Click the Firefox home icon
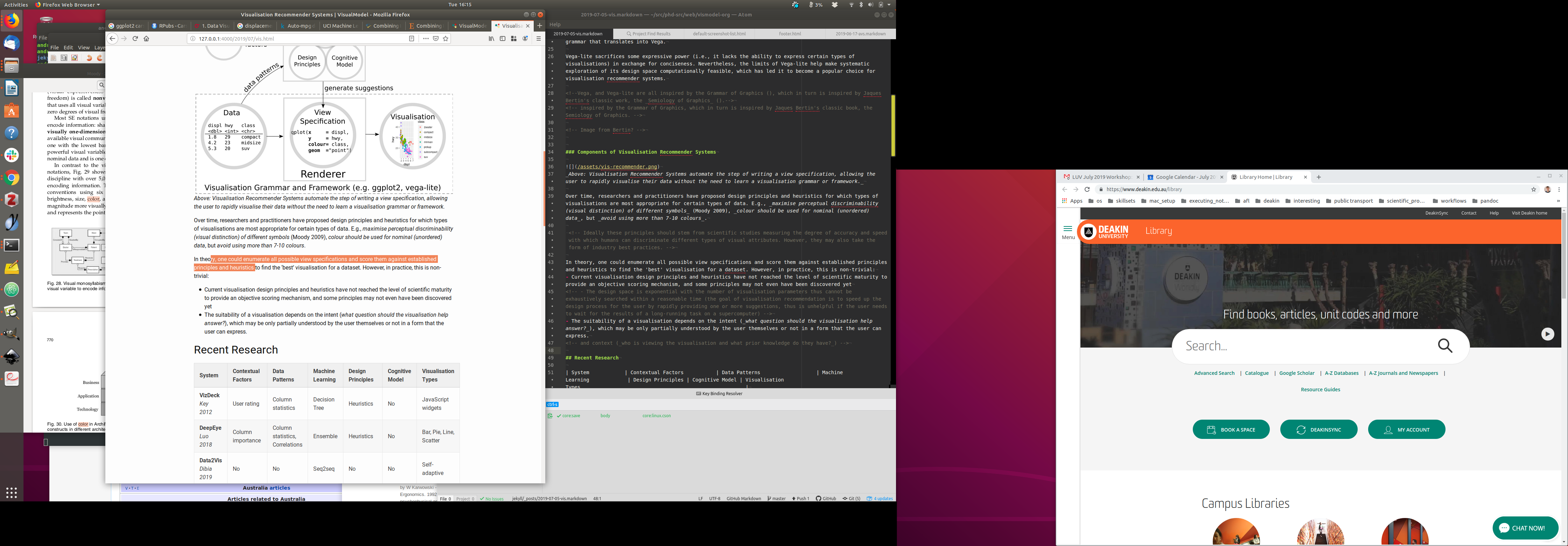 [146, 38]
